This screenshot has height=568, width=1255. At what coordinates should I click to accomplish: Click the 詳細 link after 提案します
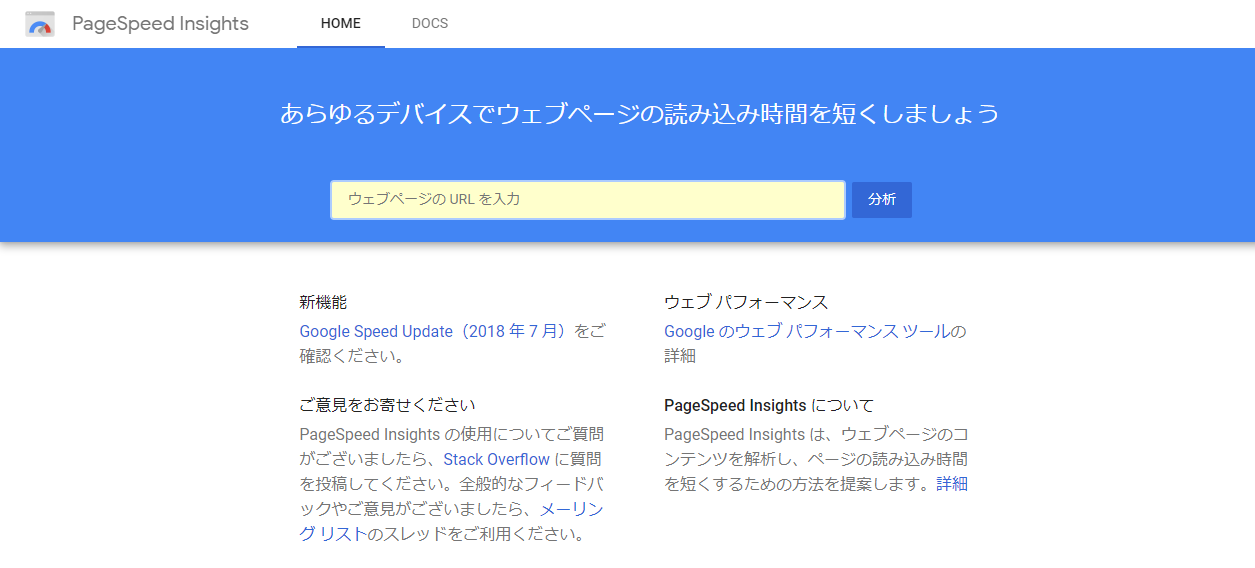point(952,484)
